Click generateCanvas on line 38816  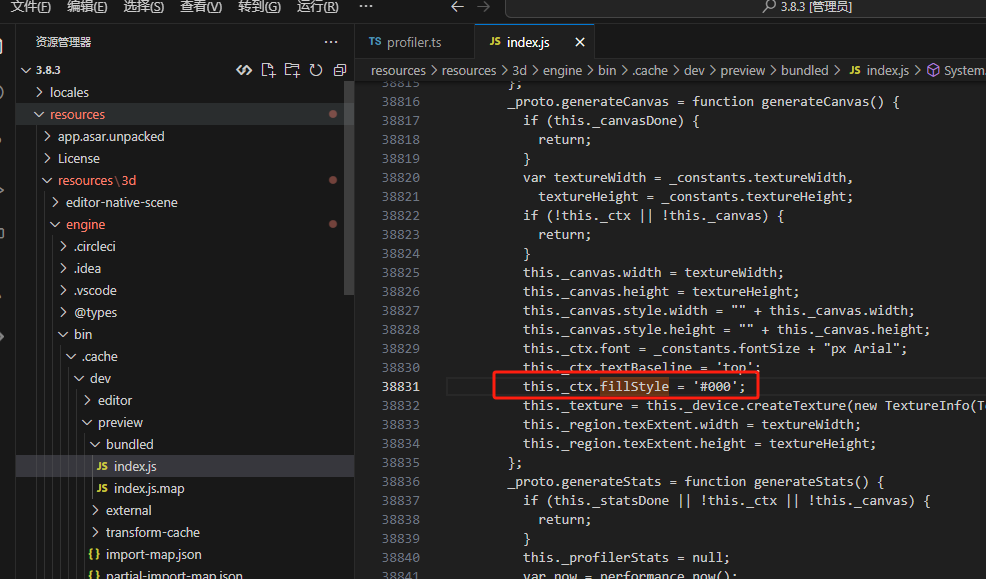pos(615,102)
